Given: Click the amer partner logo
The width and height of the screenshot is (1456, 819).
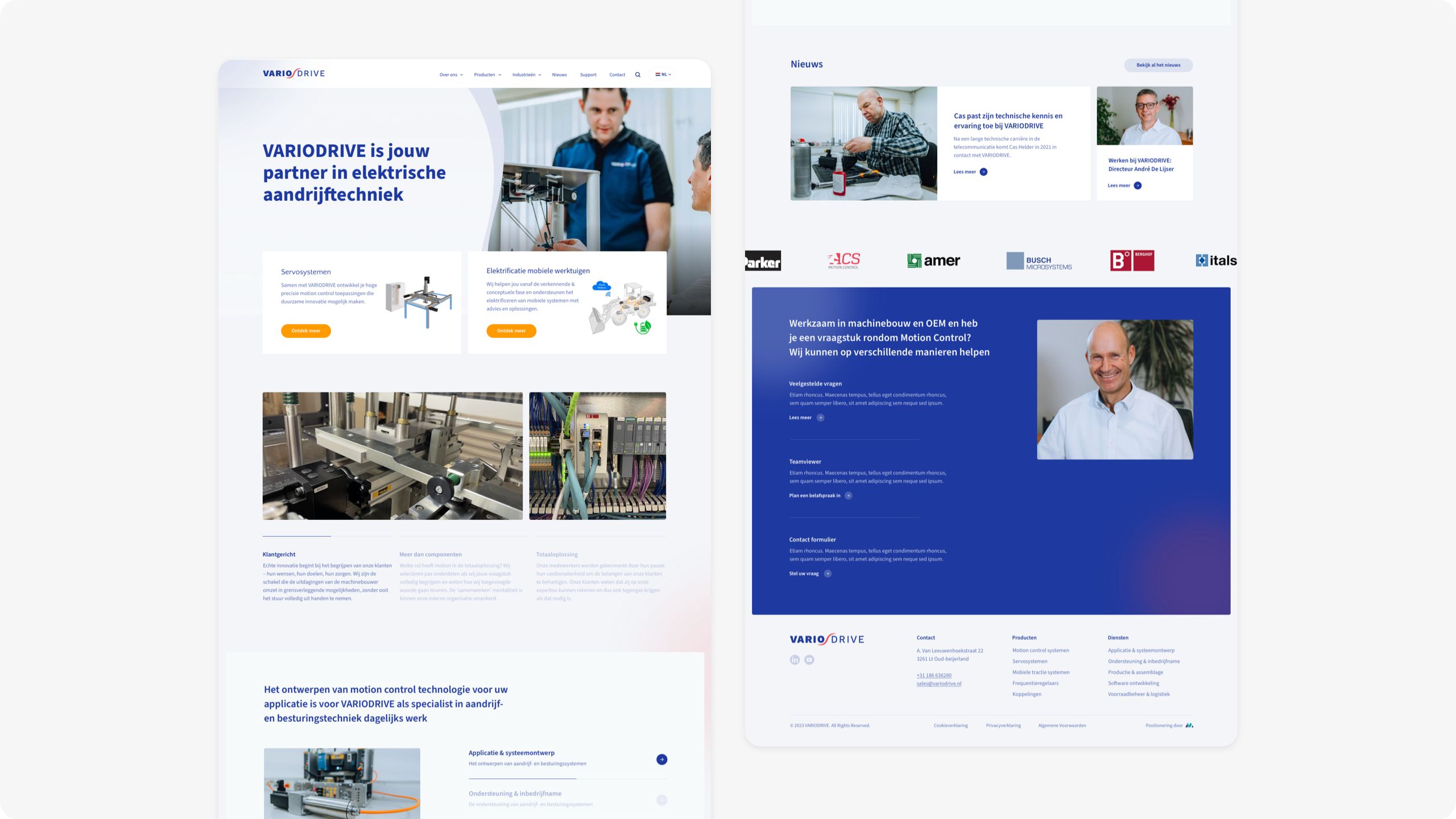Looking at the screenshot, I should coord(933,260).
